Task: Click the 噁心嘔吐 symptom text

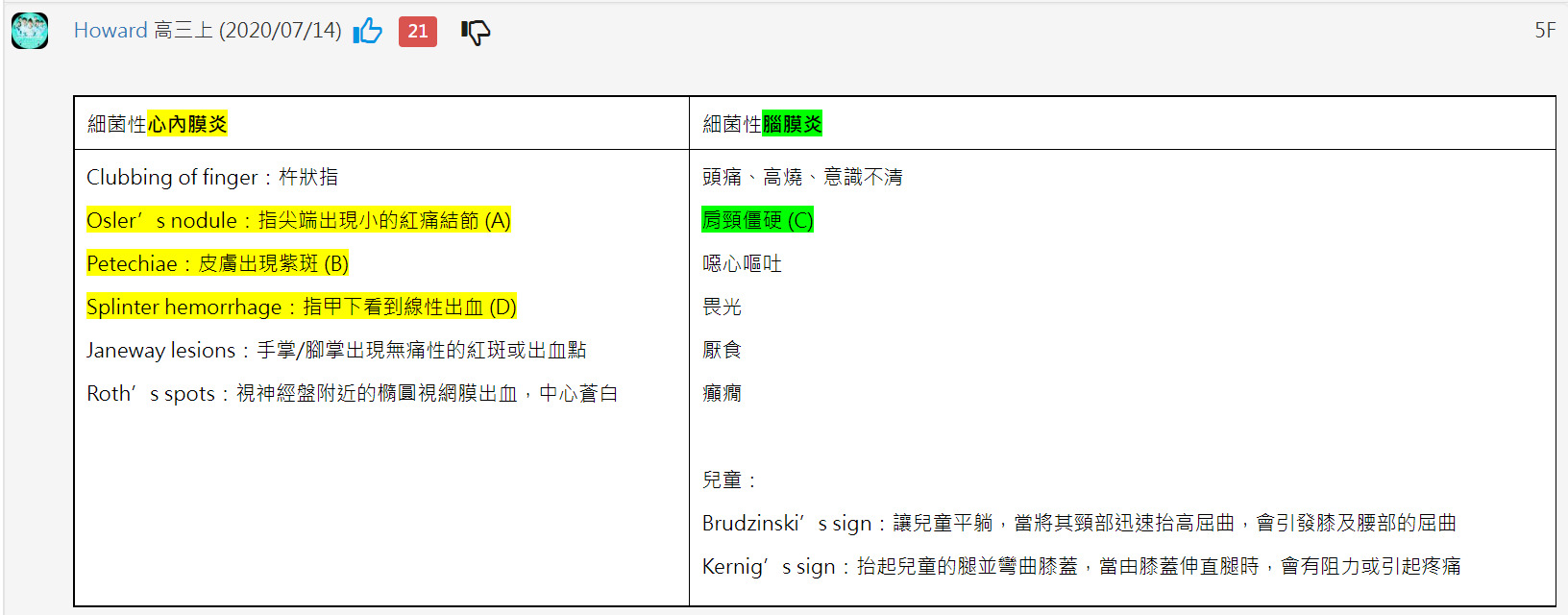Action: pyautogui.click(x=742, y=263)
